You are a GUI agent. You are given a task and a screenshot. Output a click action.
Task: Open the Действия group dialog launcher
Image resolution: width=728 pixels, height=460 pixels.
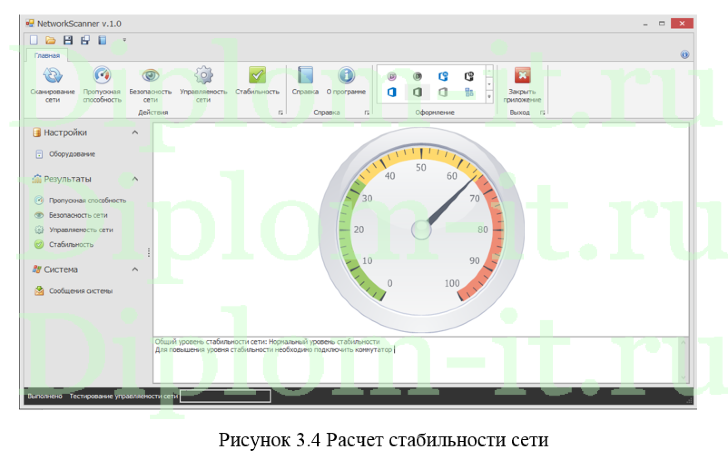pyautogui.click(x=280, y=112)
